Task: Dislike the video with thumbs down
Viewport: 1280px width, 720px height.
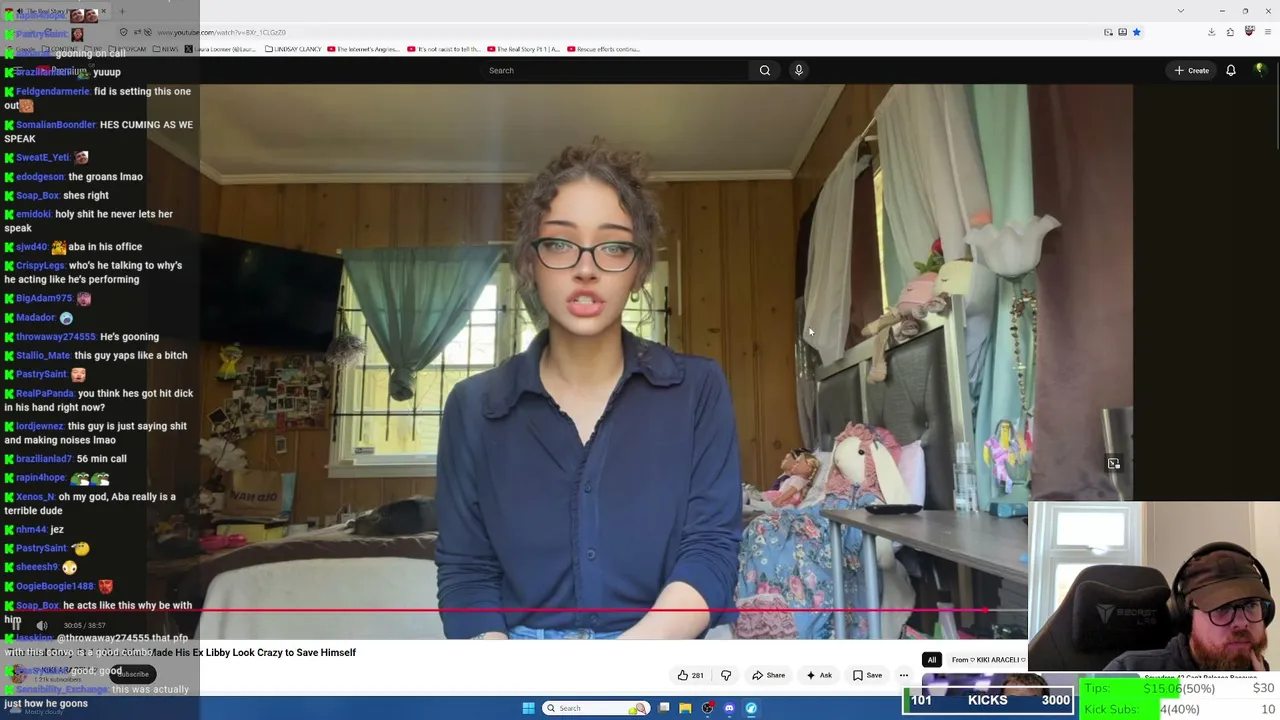Action: coord(726,675)
